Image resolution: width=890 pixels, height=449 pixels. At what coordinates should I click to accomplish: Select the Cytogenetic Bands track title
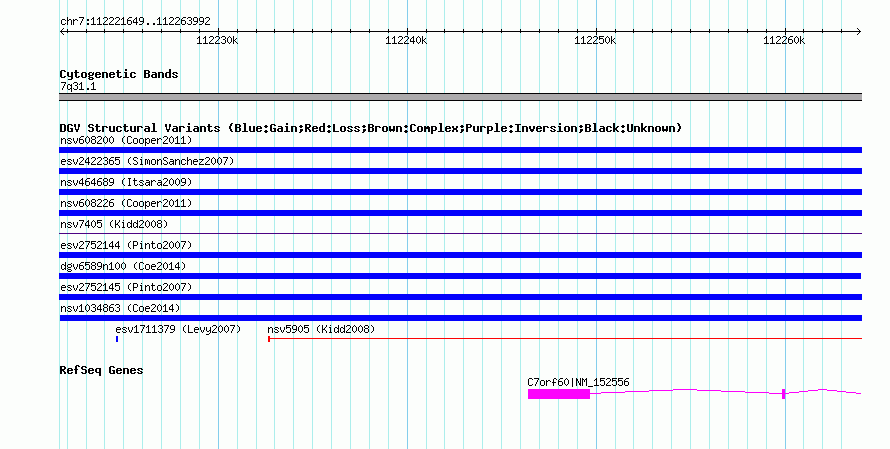(x=119, y=74)
